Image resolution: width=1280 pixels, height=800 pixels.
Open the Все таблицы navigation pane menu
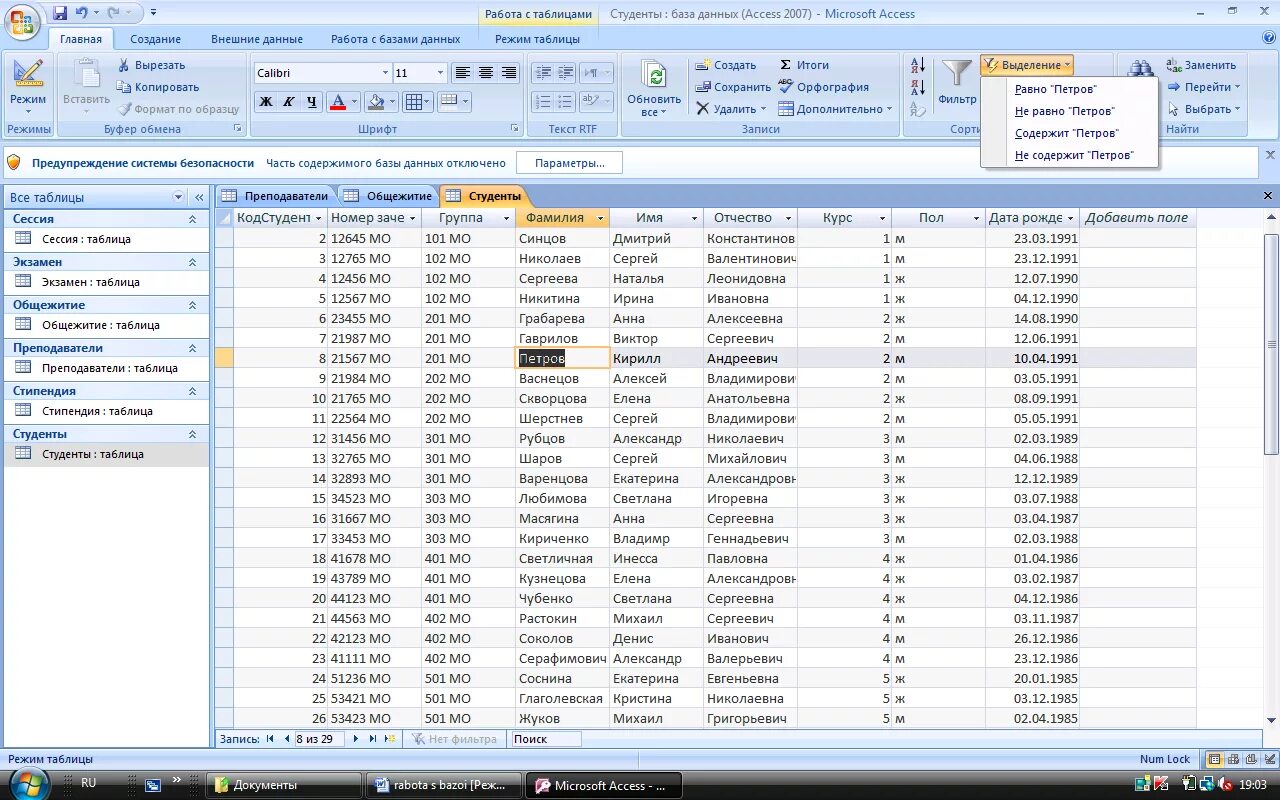pos(179,197)
